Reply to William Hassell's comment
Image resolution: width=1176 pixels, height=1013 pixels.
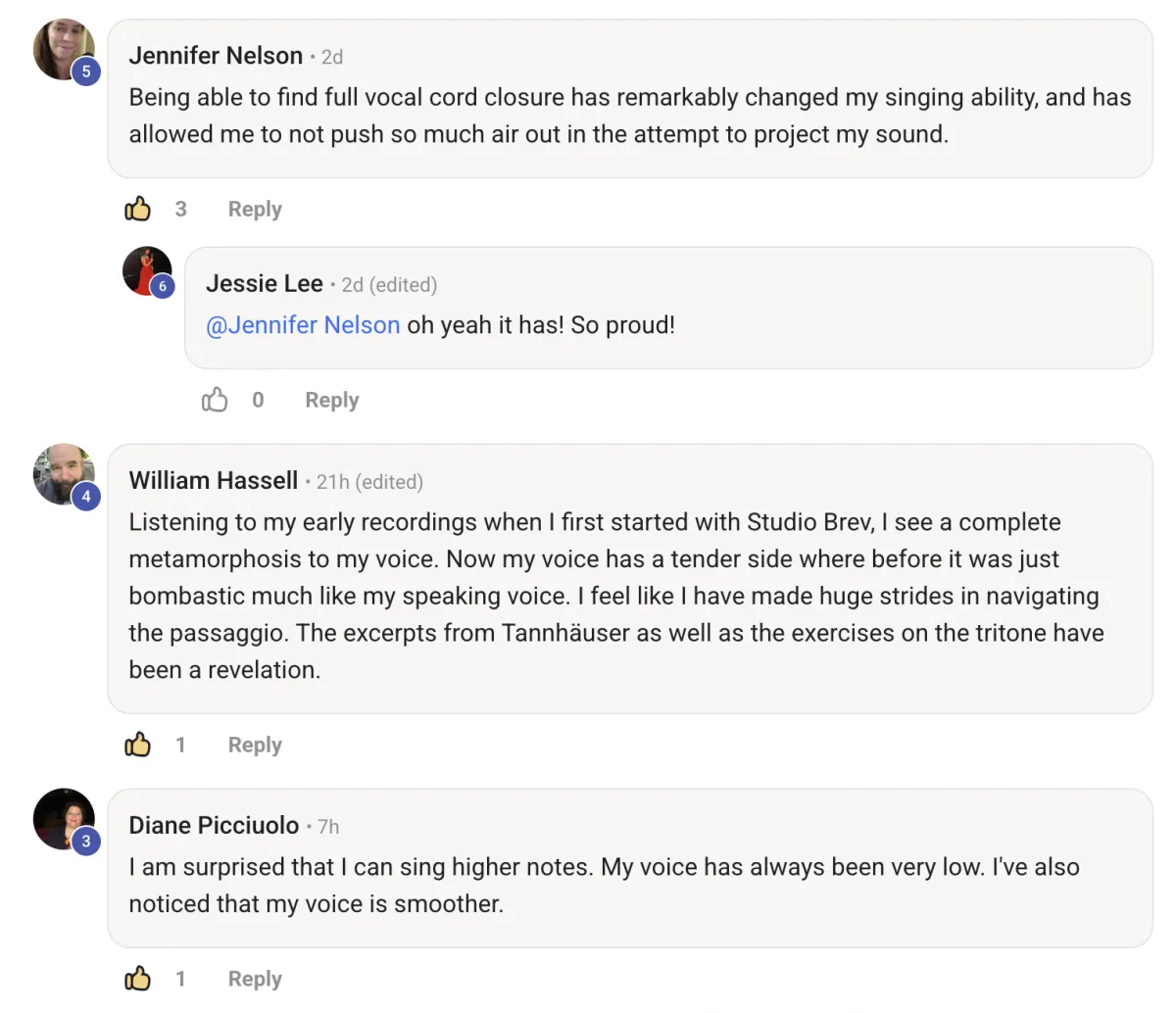click(255, 745)
